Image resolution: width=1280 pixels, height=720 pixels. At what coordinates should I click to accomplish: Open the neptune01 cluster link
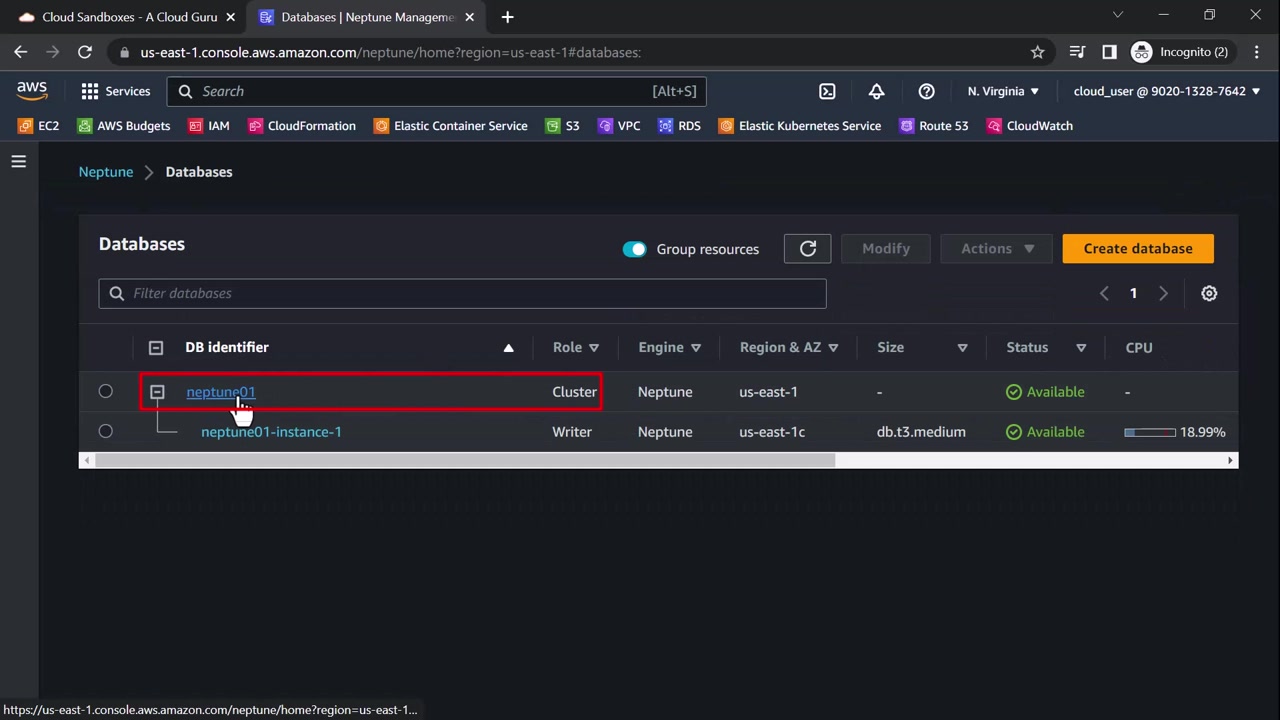pyautogui.click(x=221, y=392)
